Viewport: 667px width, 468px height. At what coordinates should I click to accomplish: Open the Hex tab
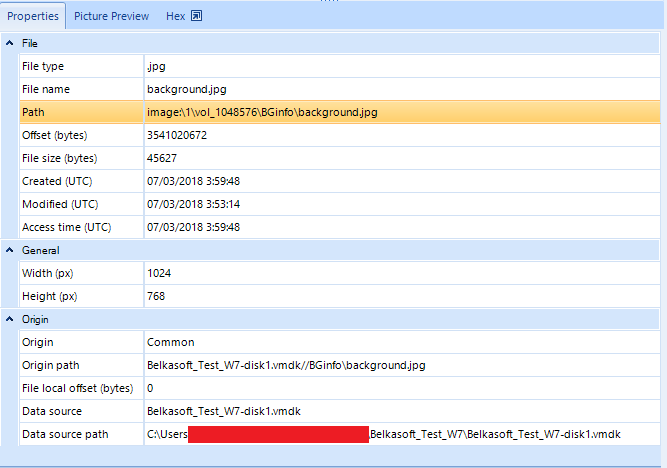pos(175,16)
